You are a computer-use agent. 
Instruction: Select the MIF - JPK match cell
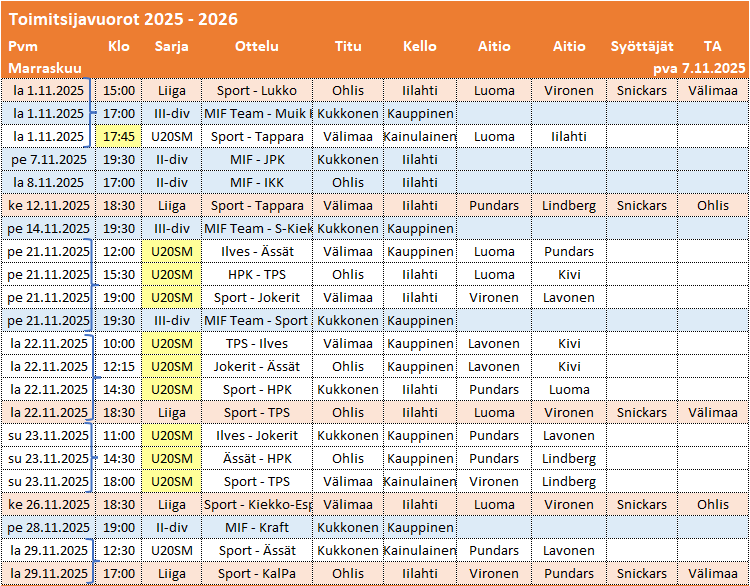[256, 160]
